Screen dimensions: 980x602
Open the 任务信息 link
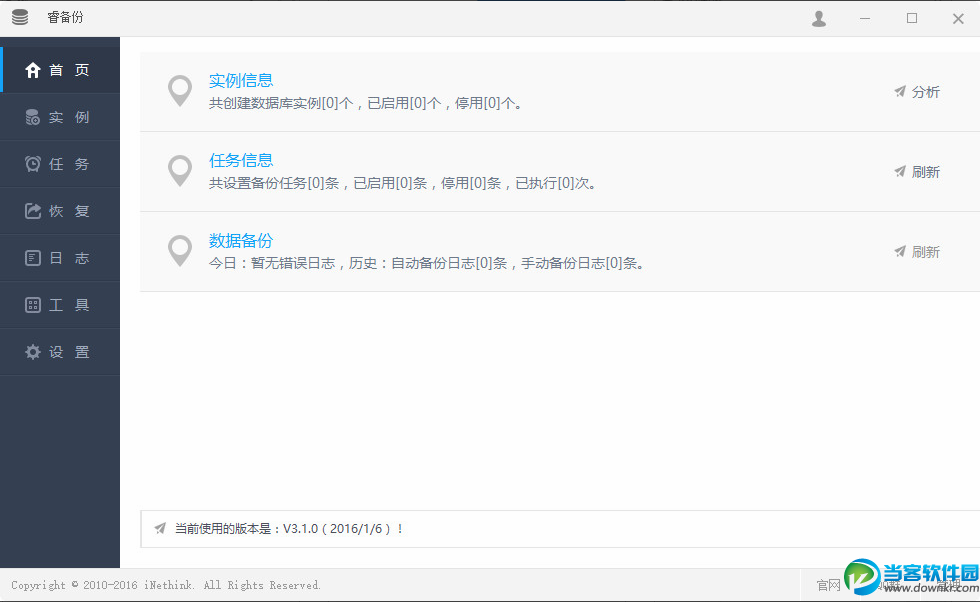point(241,160)
